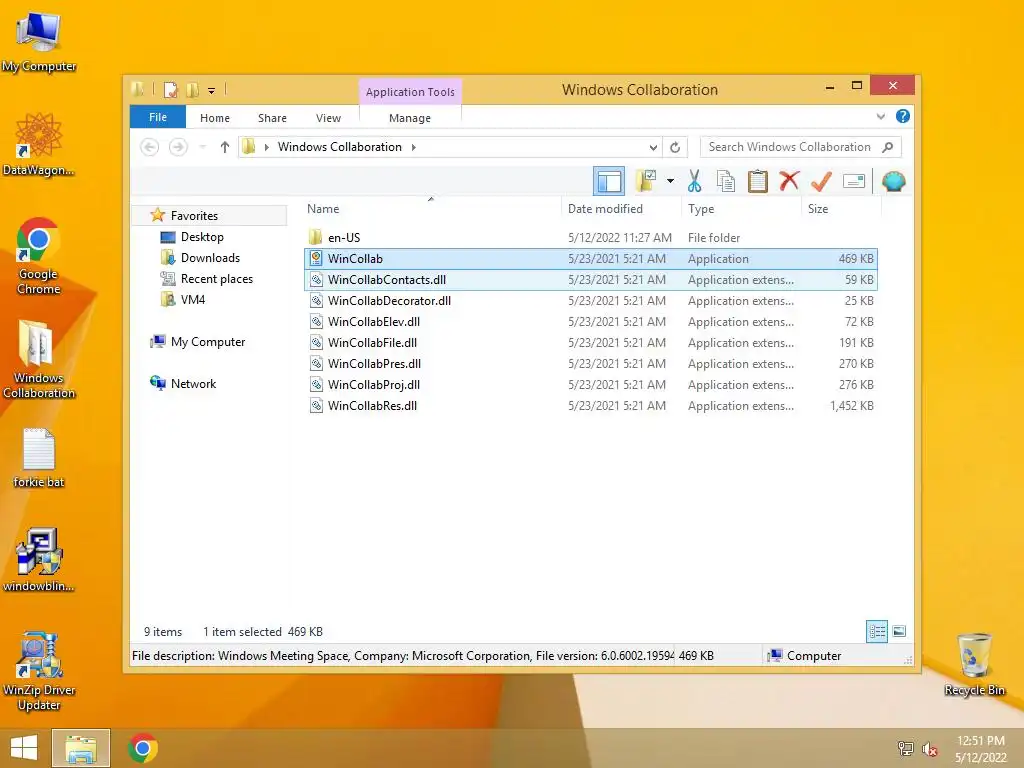The image size is (1024, 768).
Task: Select WinCollabPres.dll
Action: (x=590, y=364)
